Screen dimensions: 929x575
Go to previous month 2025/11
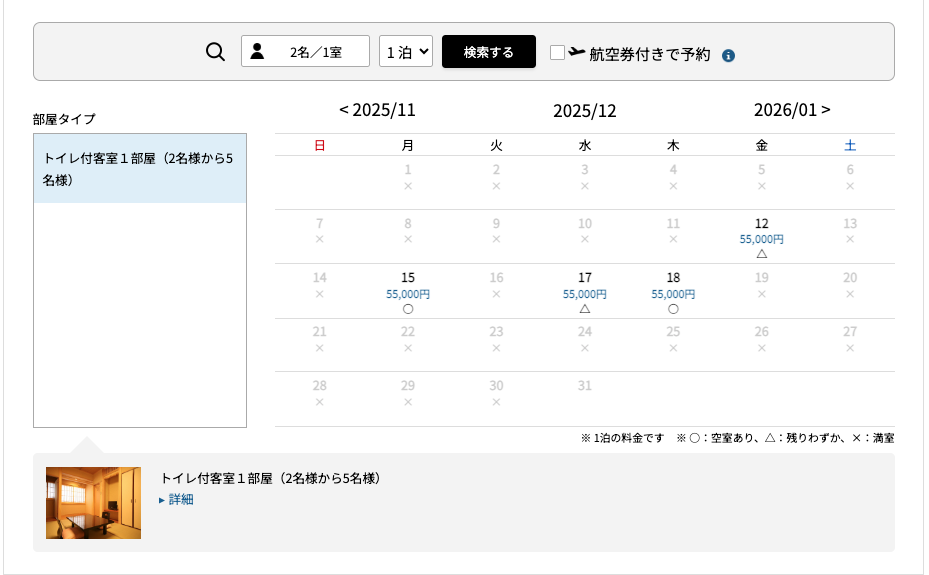pyautogui.click(x=377, y=110)
